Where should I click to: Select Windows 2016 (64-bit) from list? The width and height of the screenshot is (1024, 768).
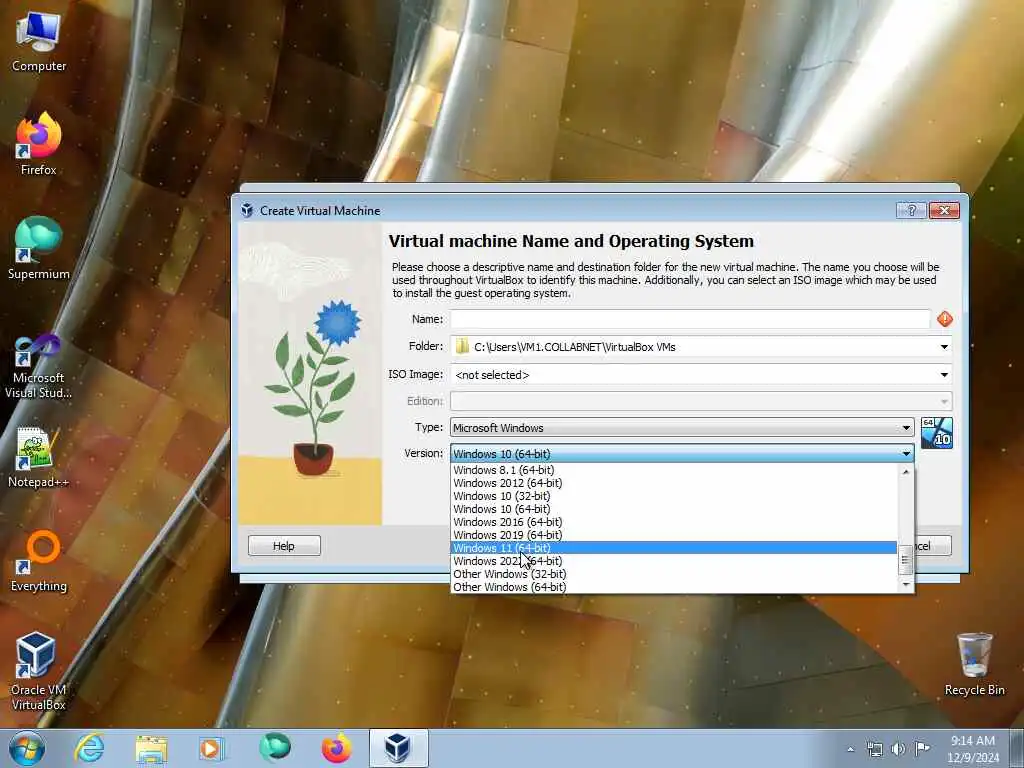point(675,522)
